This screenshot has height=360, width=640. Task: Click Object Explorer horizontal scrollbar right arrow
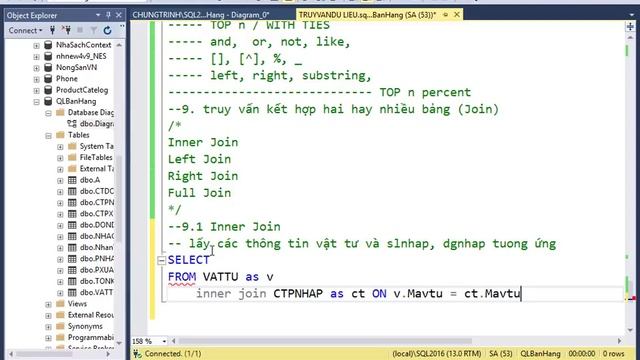pyautogui.click(x=108, y=354)
